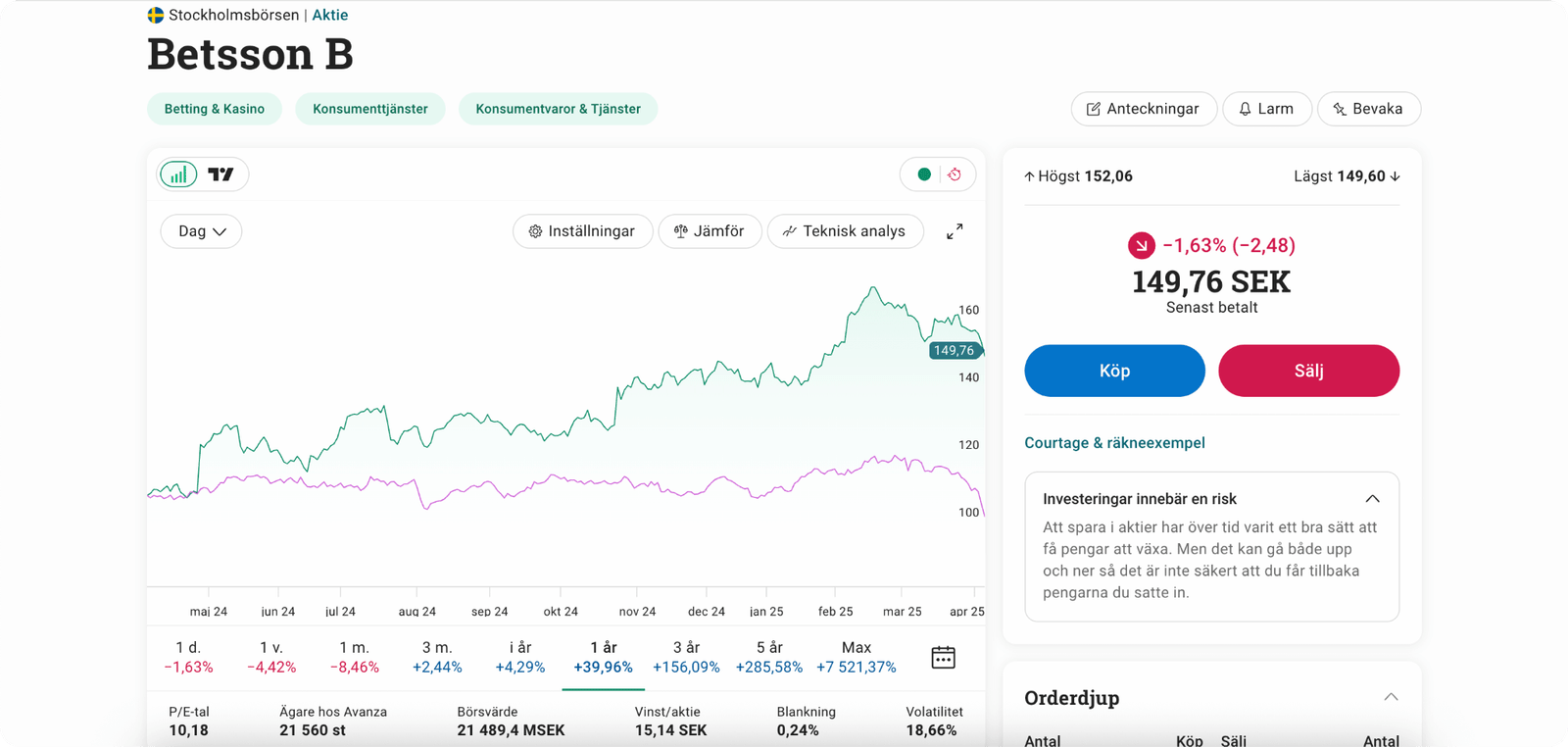Click Börsvärde value 21 489,4 MSEK

point(511,730)
